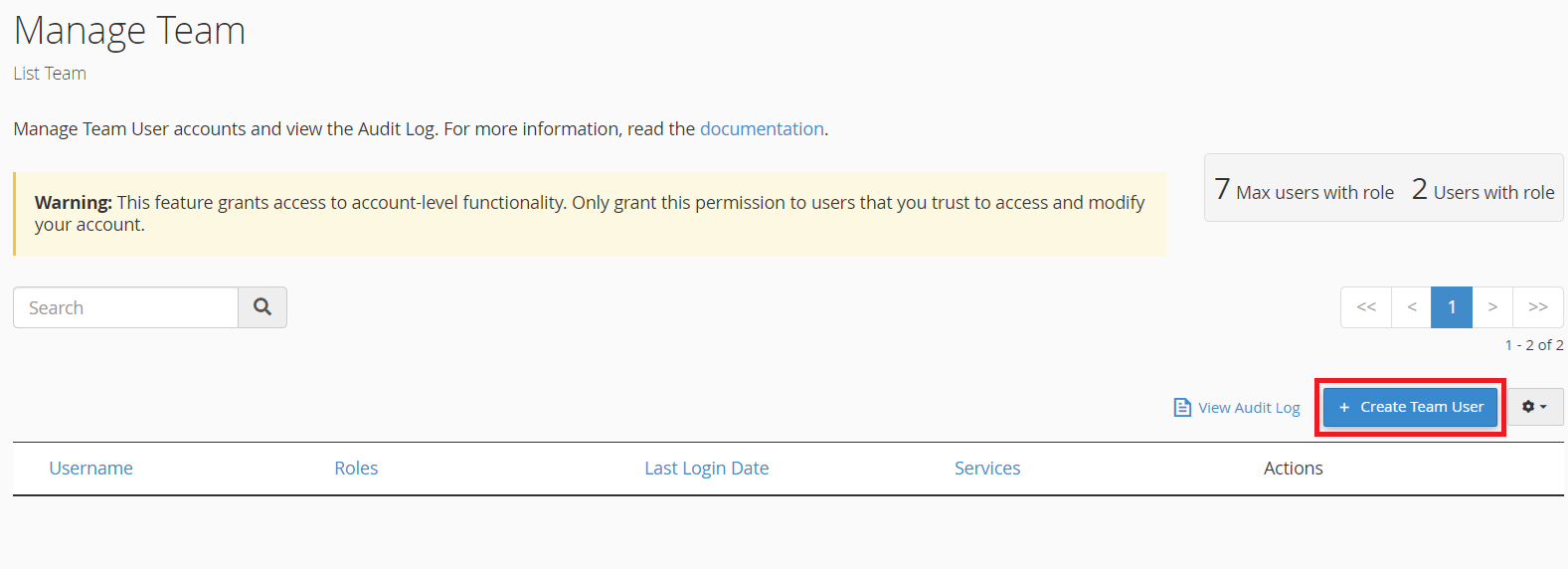
Task: Open the View Audit Log link text
Action: pyautogui.click(x=1249, y=408)
